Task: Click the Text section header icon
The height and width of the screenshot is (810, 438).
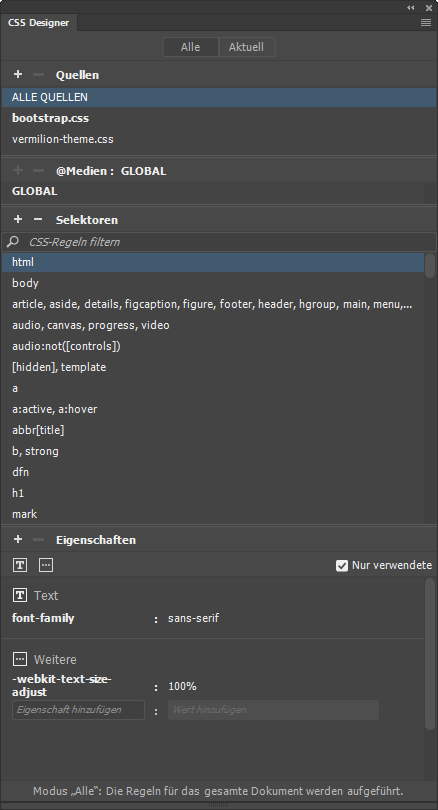Action: pyautogui.click(x=20, y=596)
